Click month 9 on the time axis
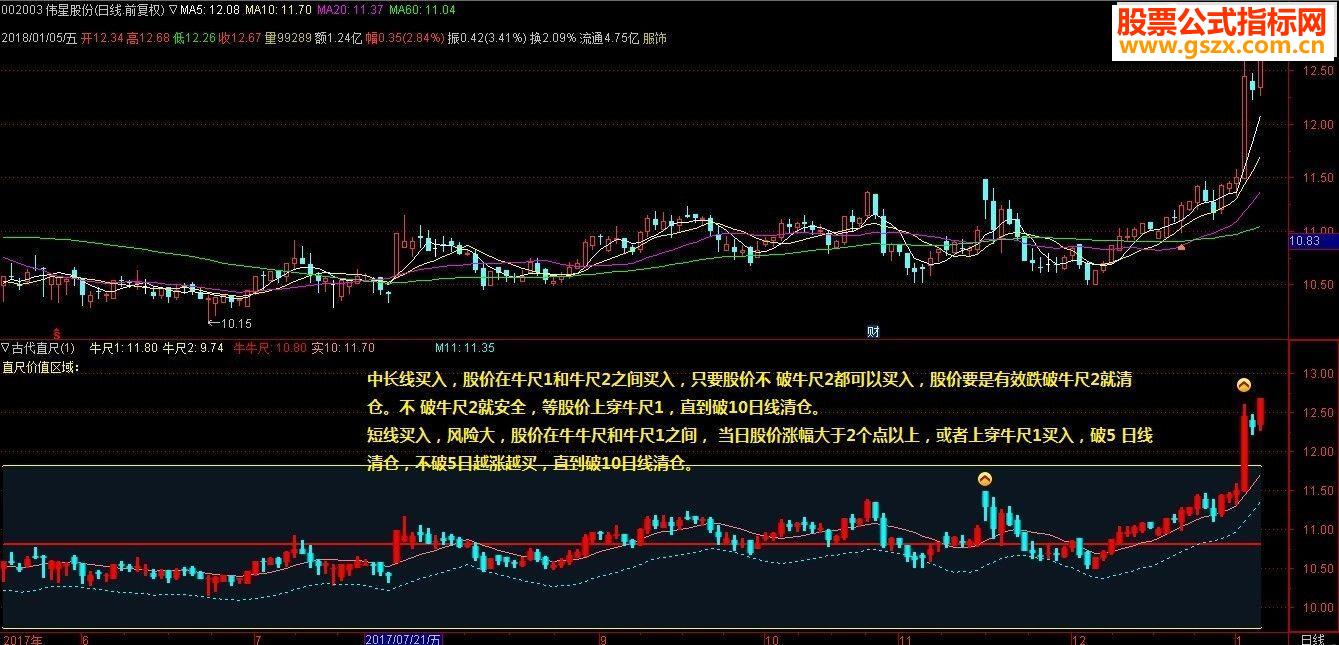Viewport: 1339px width, 645px height. pos(603,638)
